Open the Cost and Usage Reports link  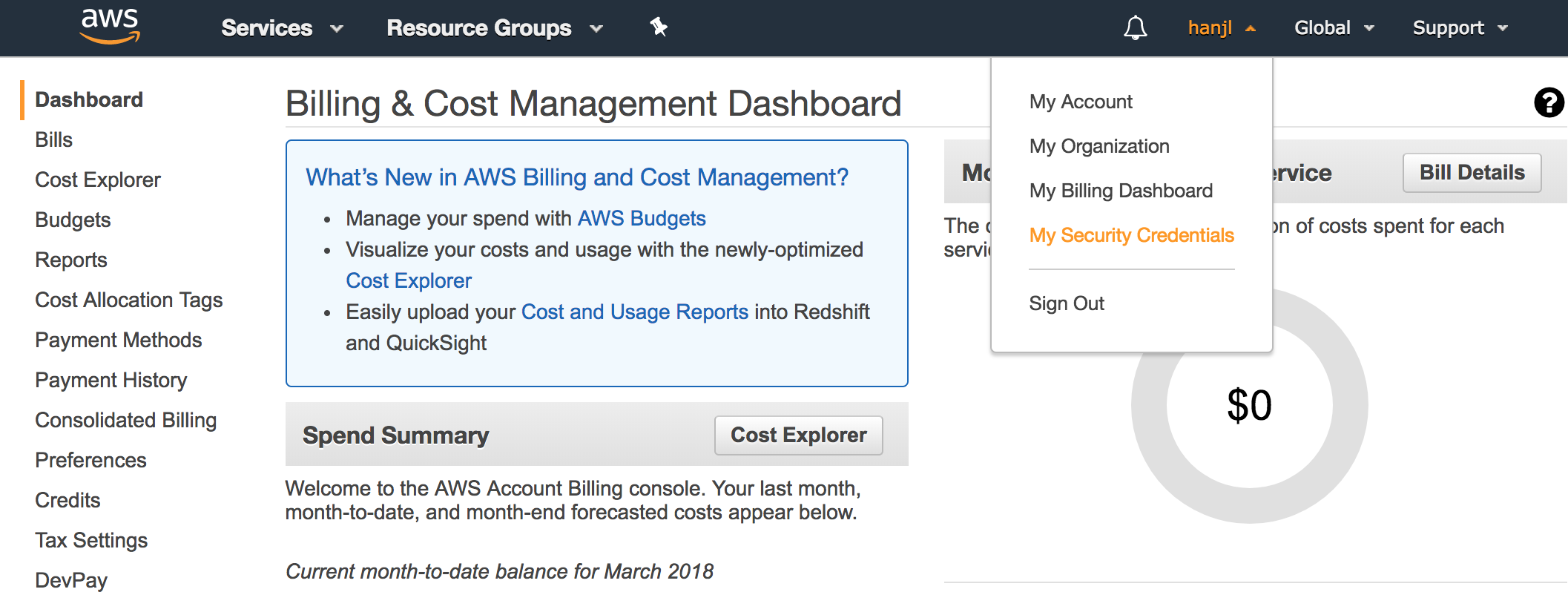pyautogui.click(x=634, y=312)
